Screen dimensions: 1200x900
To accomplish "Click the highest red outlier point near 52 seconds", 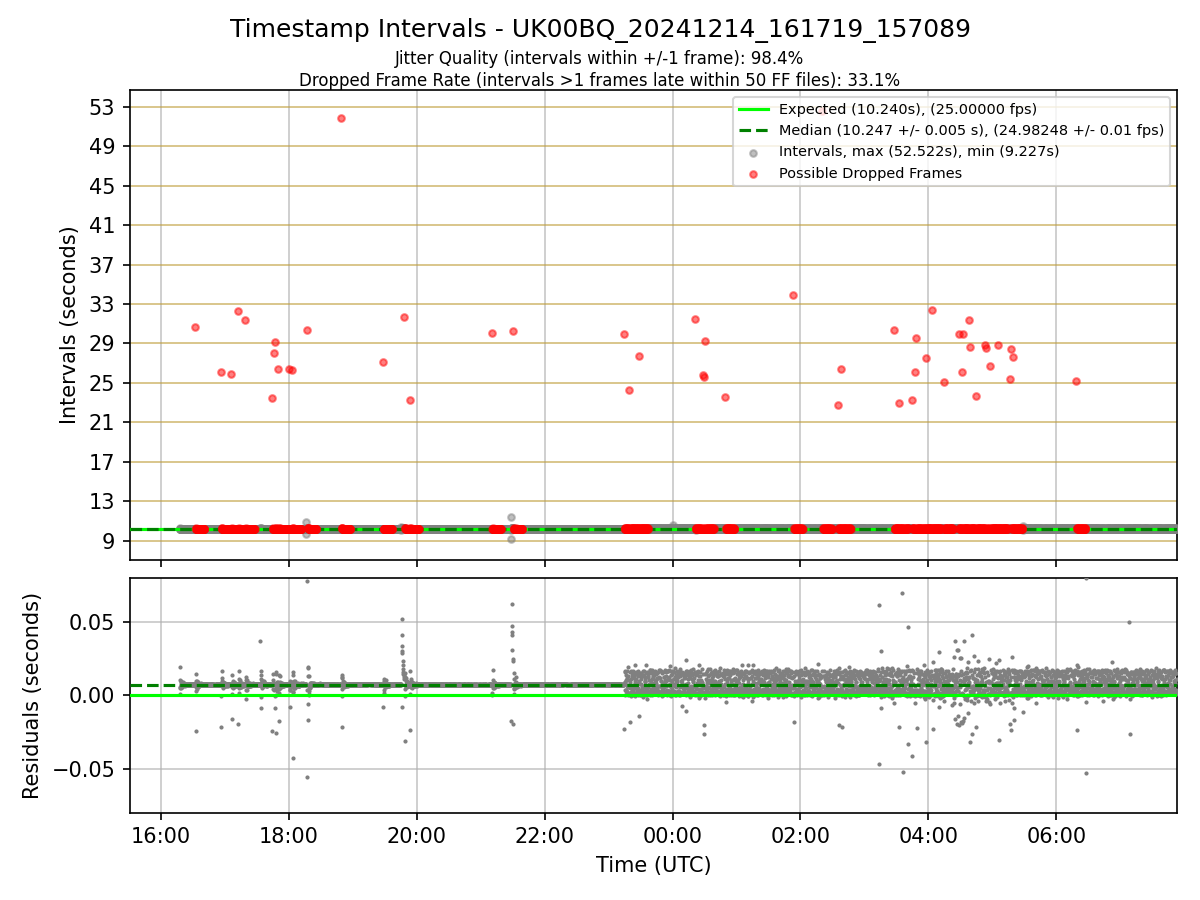I will (x=341, y=118).
